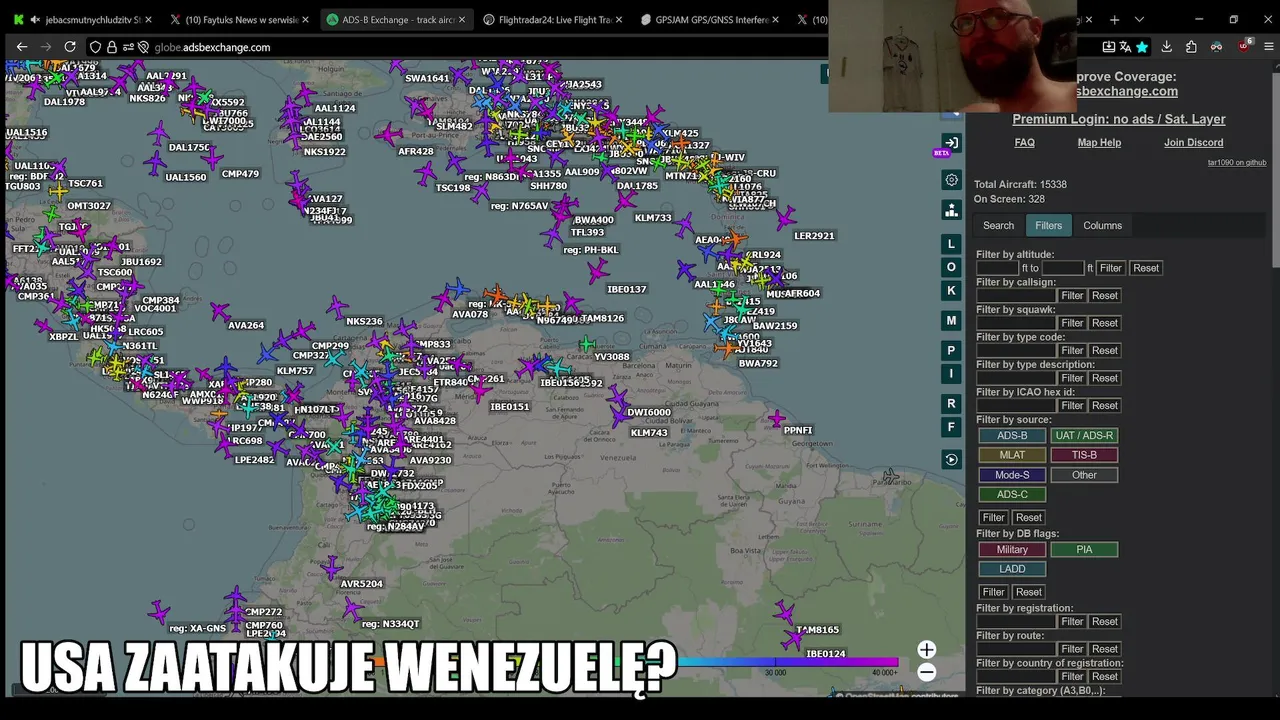This screenshot has height=720, width=1280.
Task: Open Premium Login link
Action: 1118,119
